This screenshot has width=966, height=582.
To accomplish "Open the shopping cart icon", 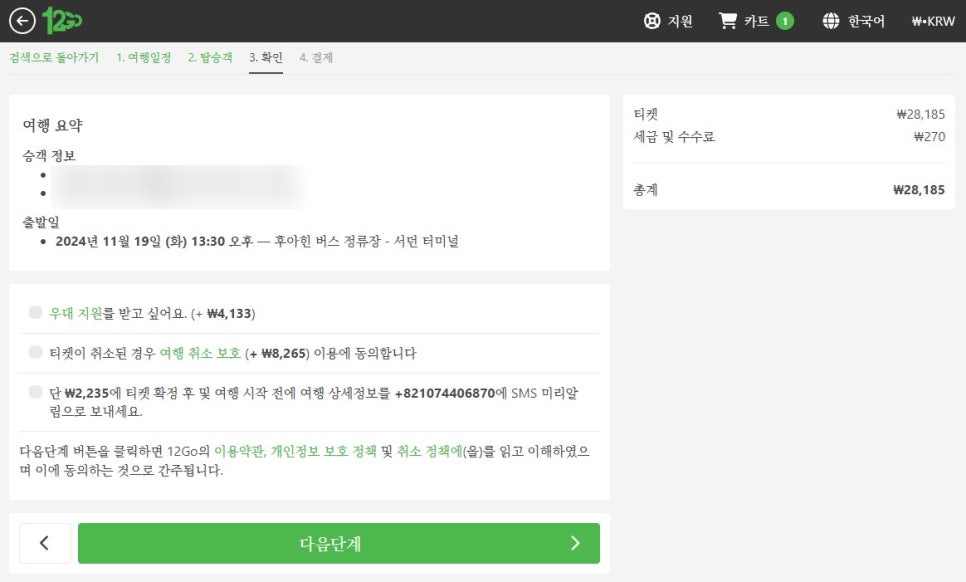I will point(728,21).
